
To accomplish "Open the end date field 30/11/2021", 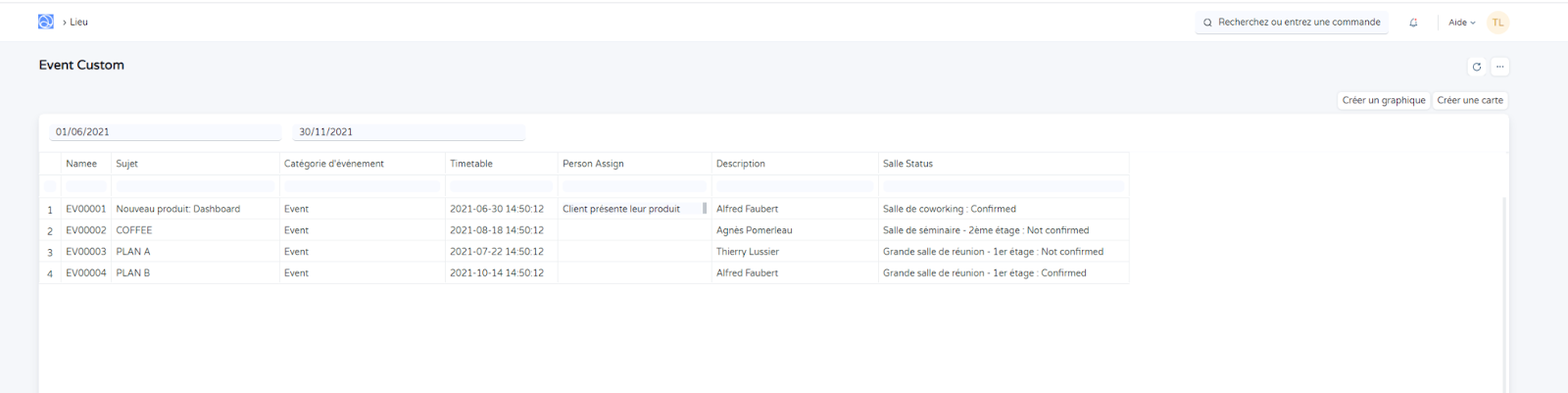I will (409, 132).
